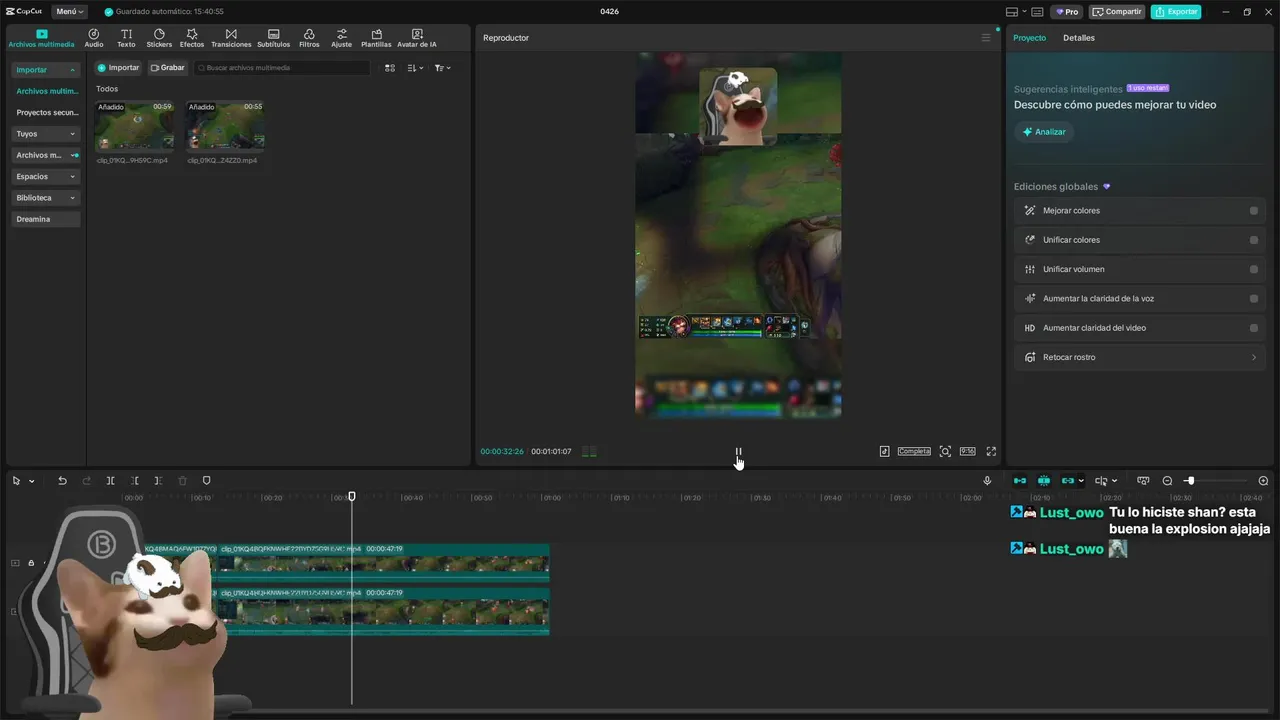Switch to the Detalles tab
Image resolution: width=1280 pixels, height=720 pixels.
tap(1078, 38)
